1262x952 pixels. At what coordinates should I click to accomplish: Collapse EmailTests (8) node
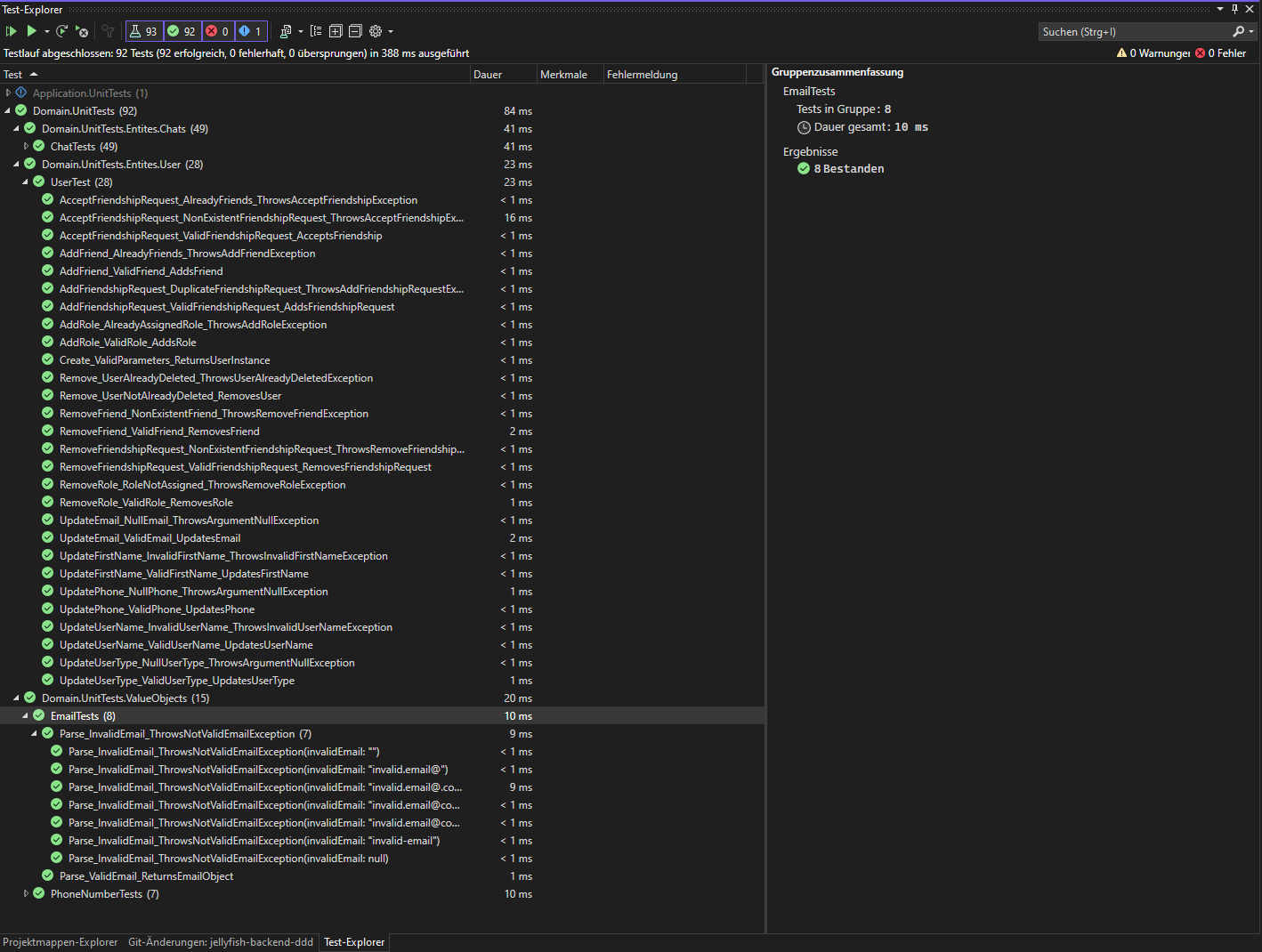(x=26, y=715)
